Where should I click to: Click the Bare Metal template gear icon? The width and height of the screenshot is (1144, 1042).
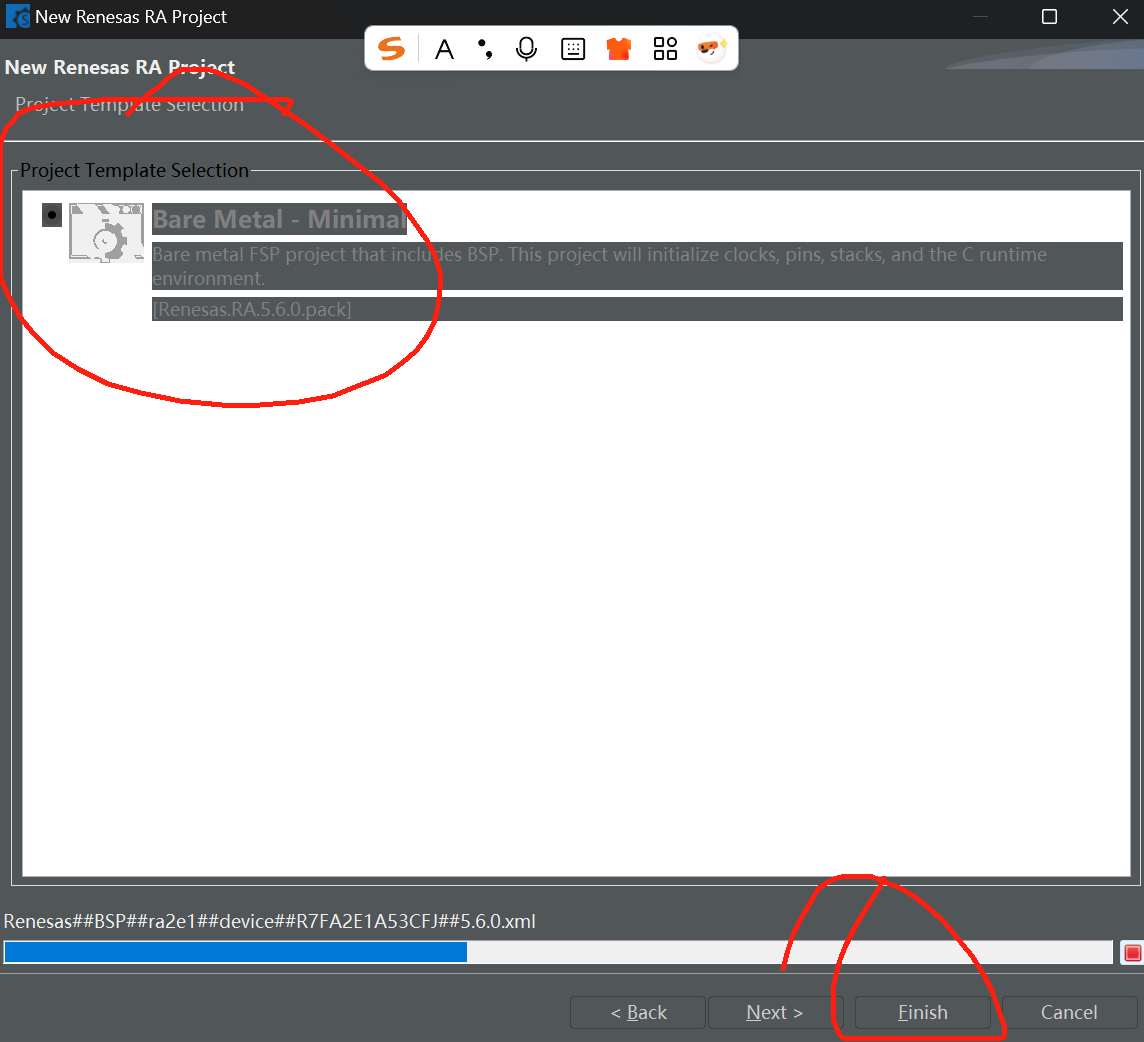tap(107, 233)
